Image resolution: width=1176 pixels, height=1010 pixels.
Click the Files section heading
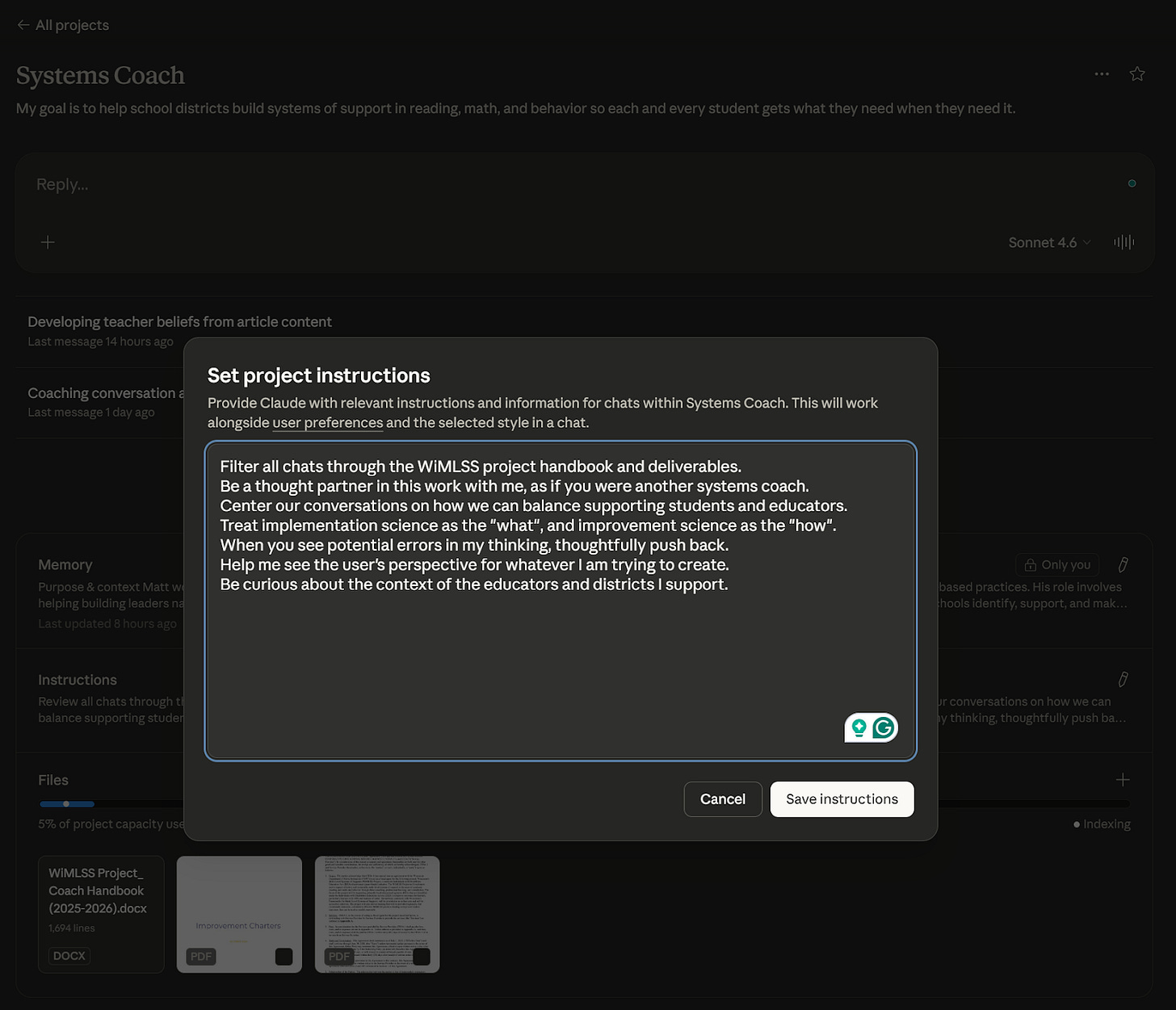tap(53, 780)
